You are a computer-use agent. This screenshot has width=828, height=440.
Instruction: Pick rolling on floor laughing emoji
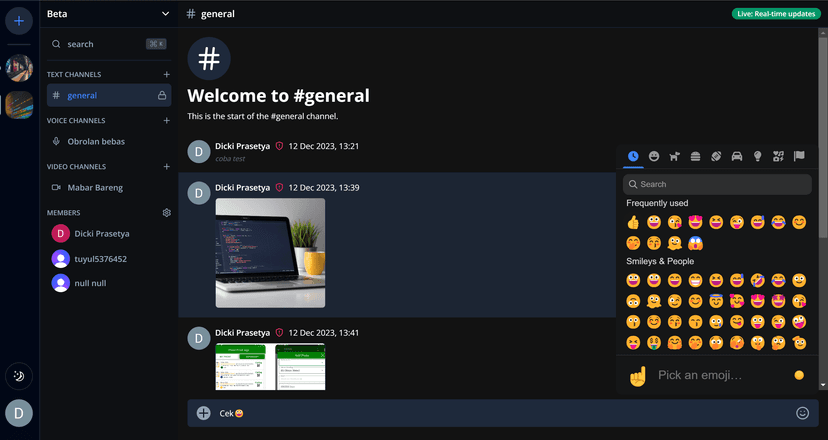pyautogui.click(x=758, y=280)
